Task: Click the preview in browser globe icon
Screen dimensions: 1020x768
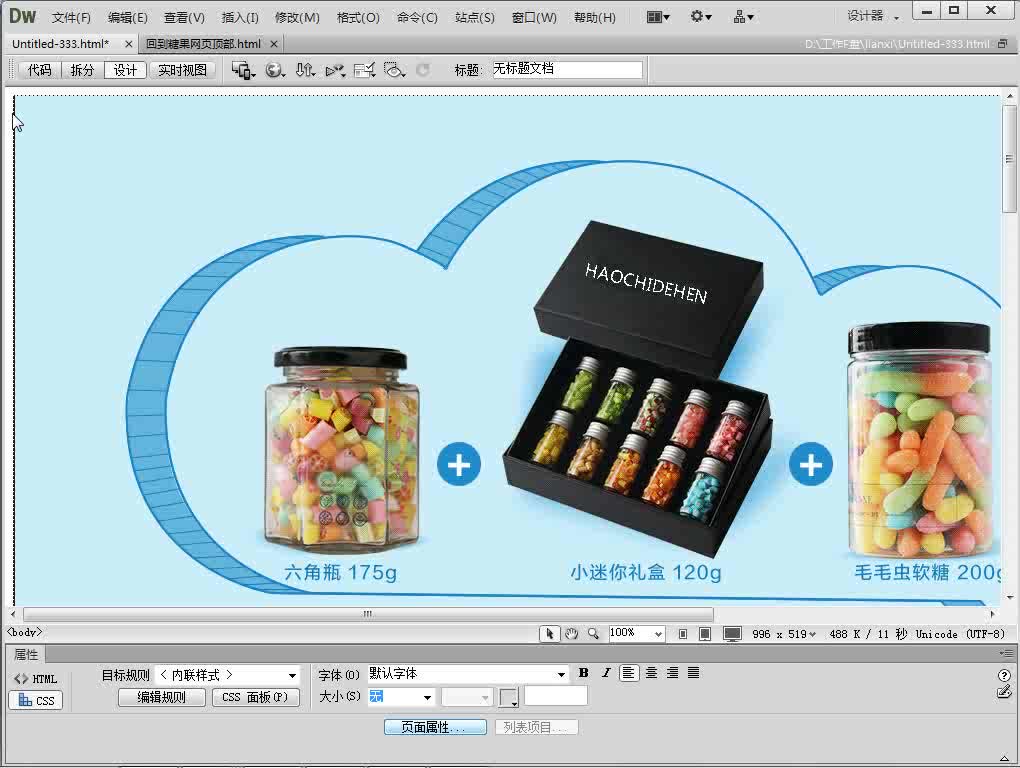Action: pos(275,70)
